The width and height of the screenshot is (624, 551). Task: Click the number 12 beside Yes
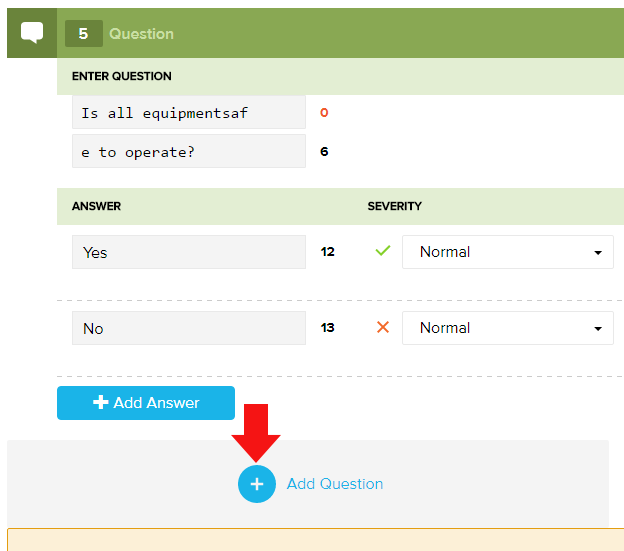tap(327, 252)
